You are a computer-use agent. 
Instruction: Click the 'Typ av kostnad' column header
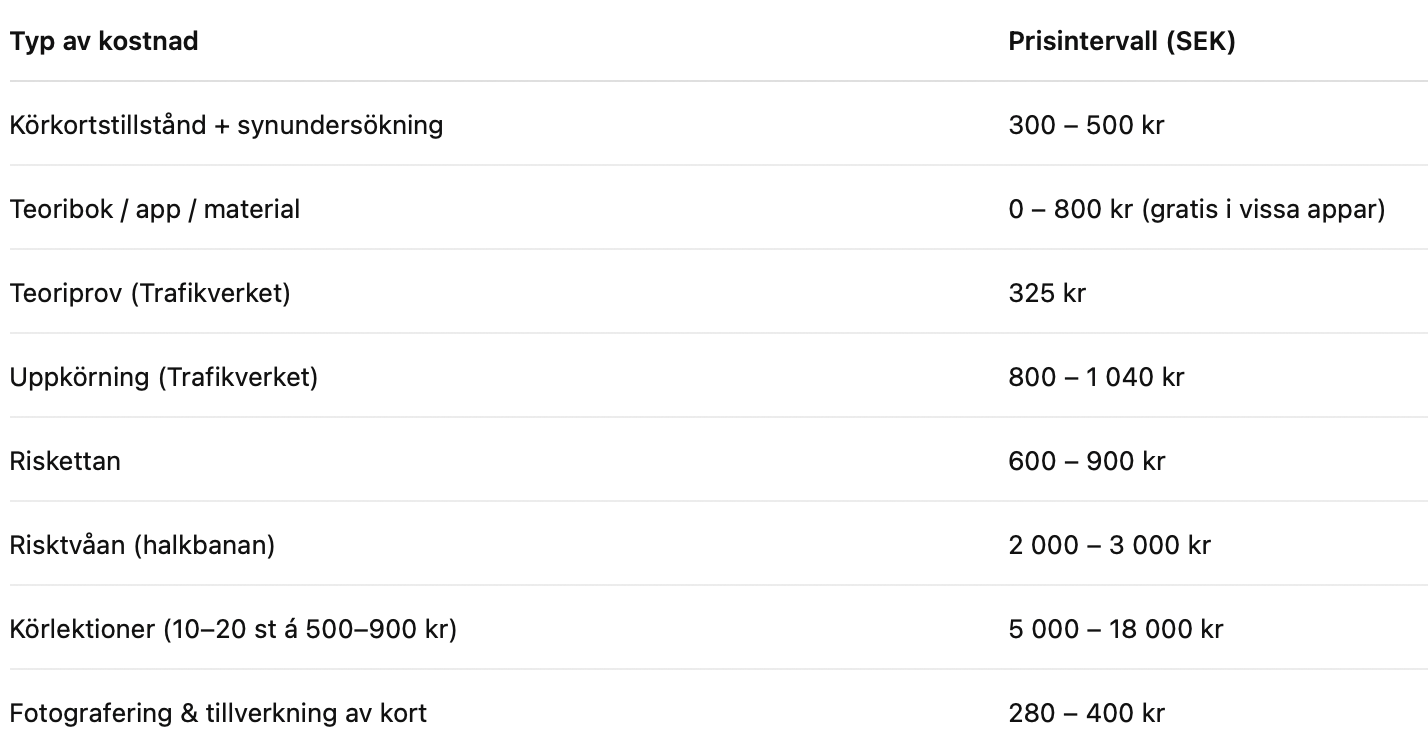pyautogui.click(x=104, y=41)
